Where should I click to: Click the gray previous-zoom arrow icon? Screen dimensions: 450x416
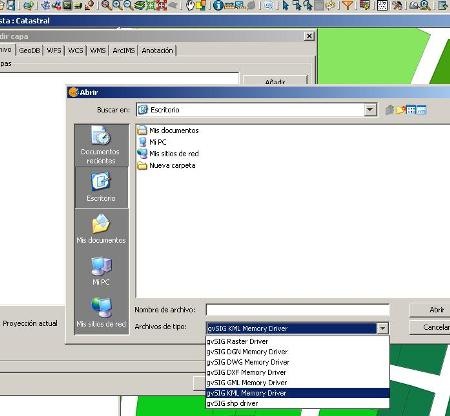[172, 5]
